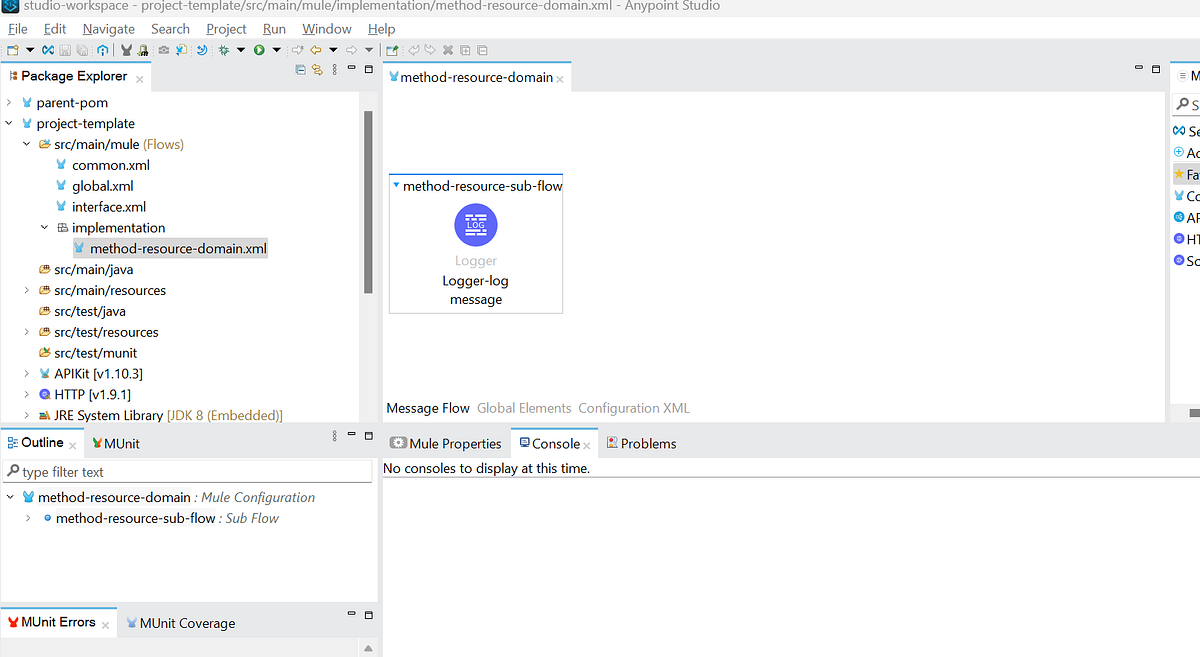1200x657 pixels.
Task: Switch to the Configuration XML view
Action: pyautogui.click(x=633, y=407)
